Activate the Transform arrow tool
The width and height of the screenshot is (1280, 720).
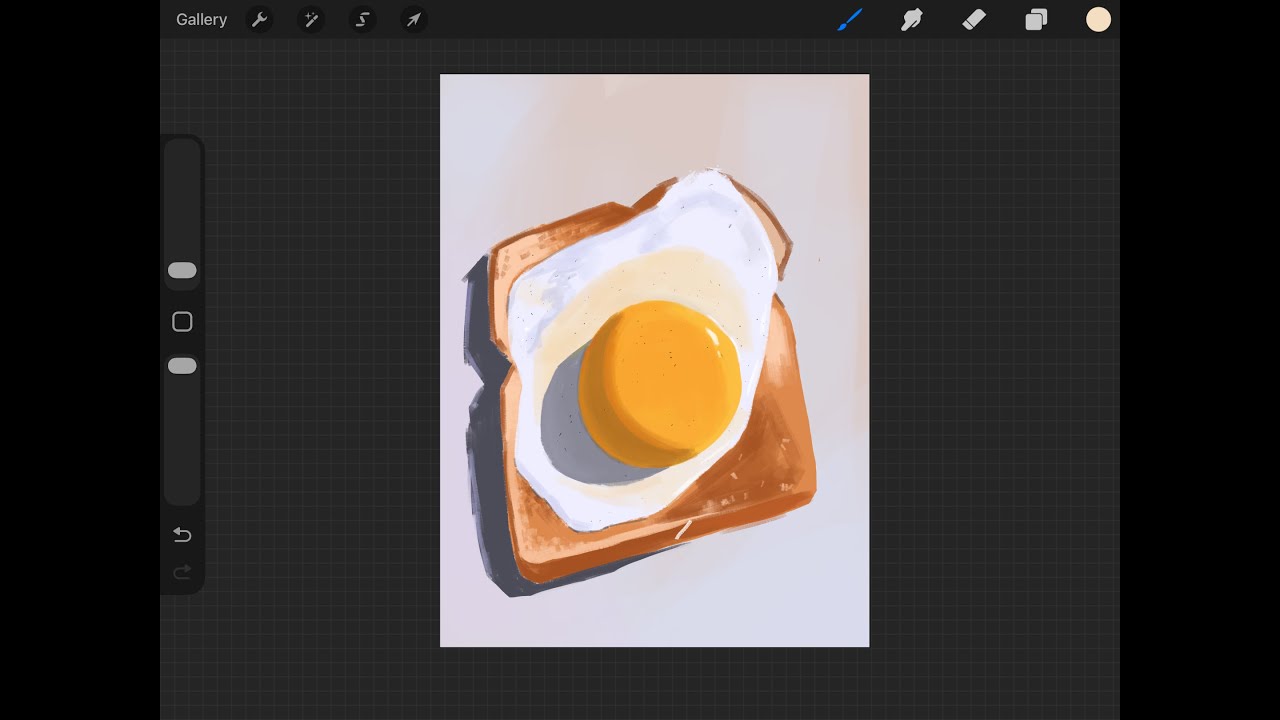point(413,20)
